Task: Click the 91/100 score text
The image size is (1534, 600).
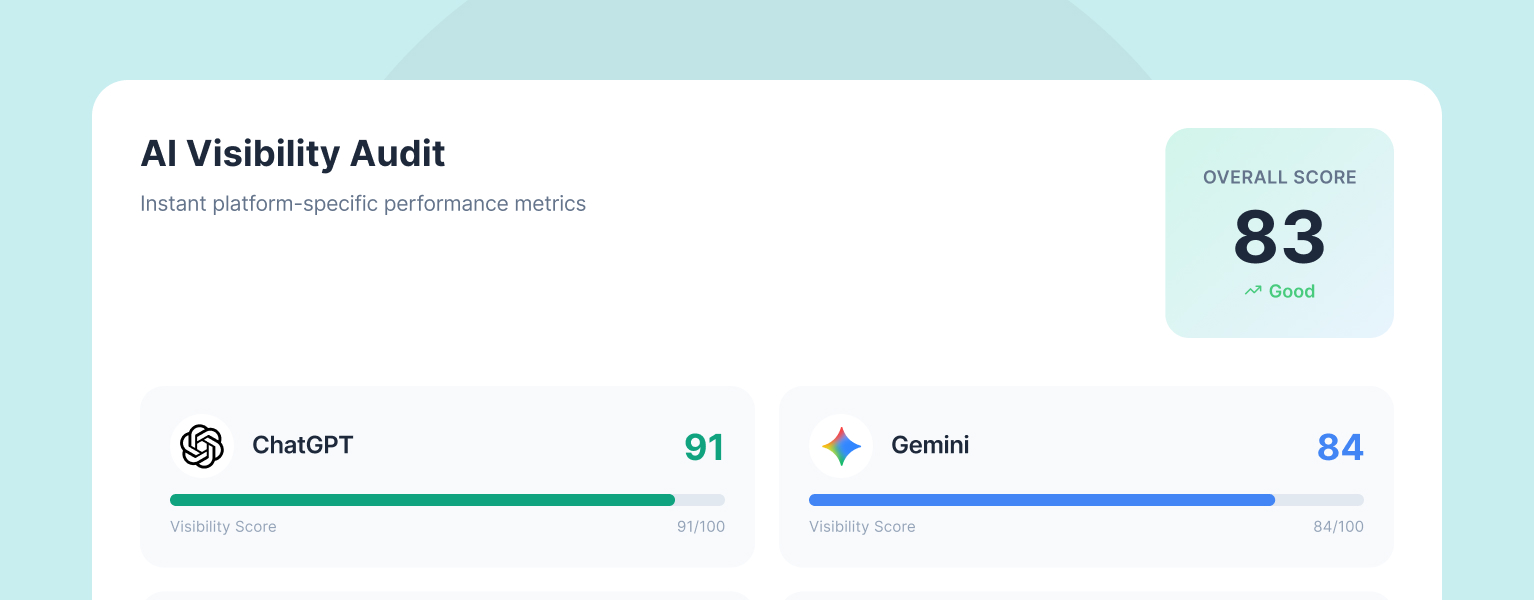Action: coord(700,527)
